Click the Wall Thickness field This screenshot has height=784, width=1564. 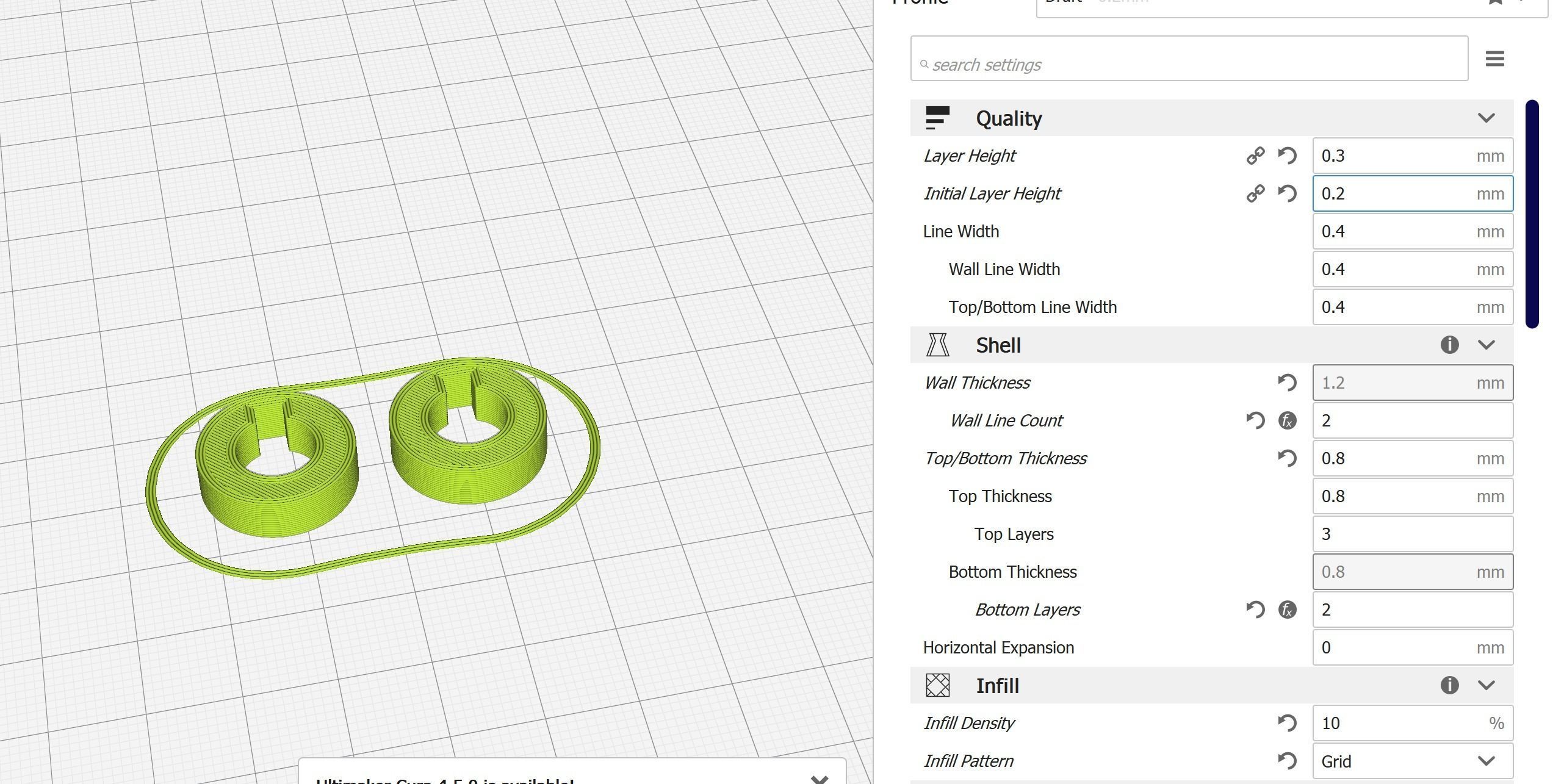pyautogui.click(x=1413, y=383)
